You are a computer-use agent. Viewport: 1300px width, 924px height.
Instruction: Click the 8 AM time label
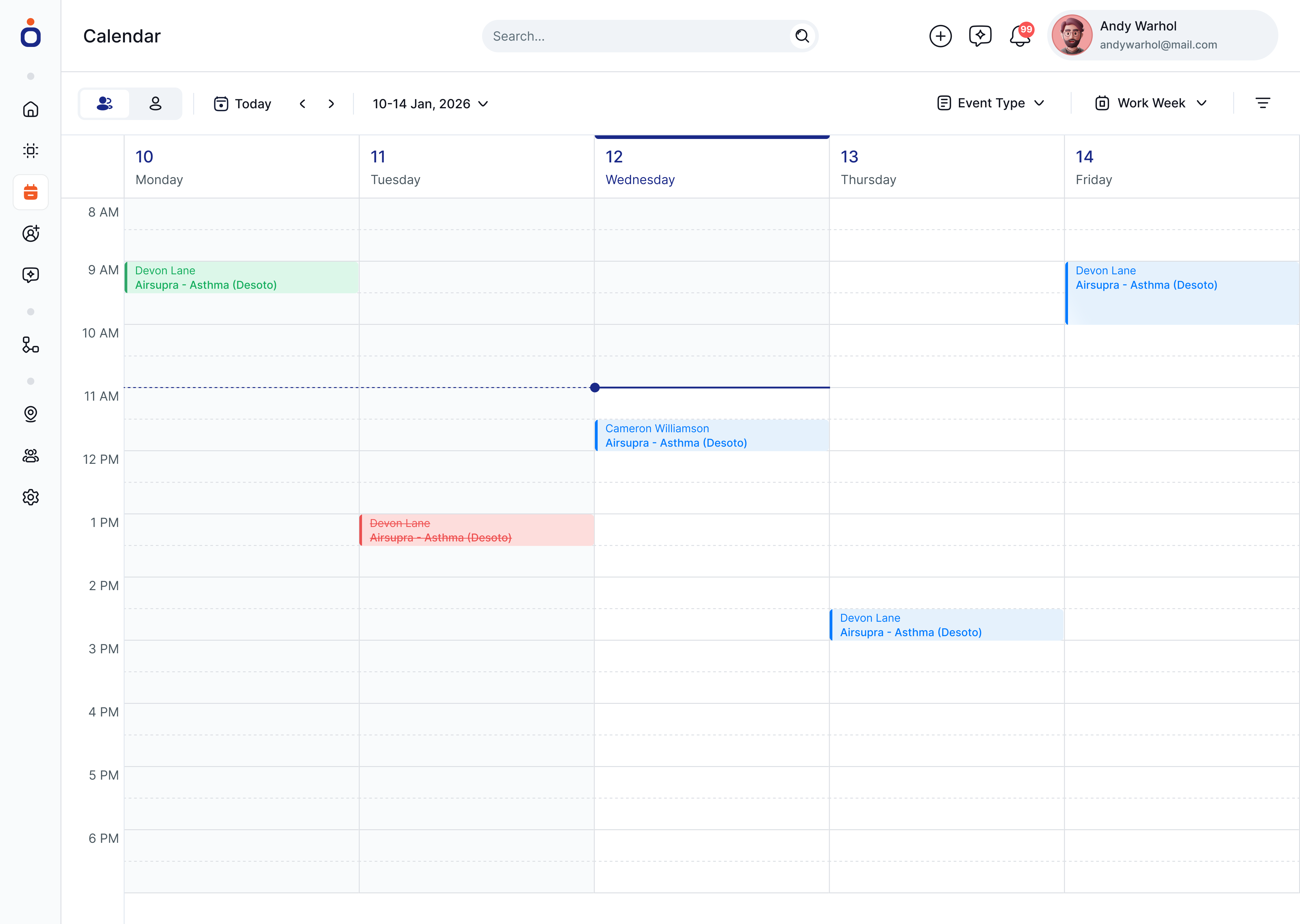point(103,212)
